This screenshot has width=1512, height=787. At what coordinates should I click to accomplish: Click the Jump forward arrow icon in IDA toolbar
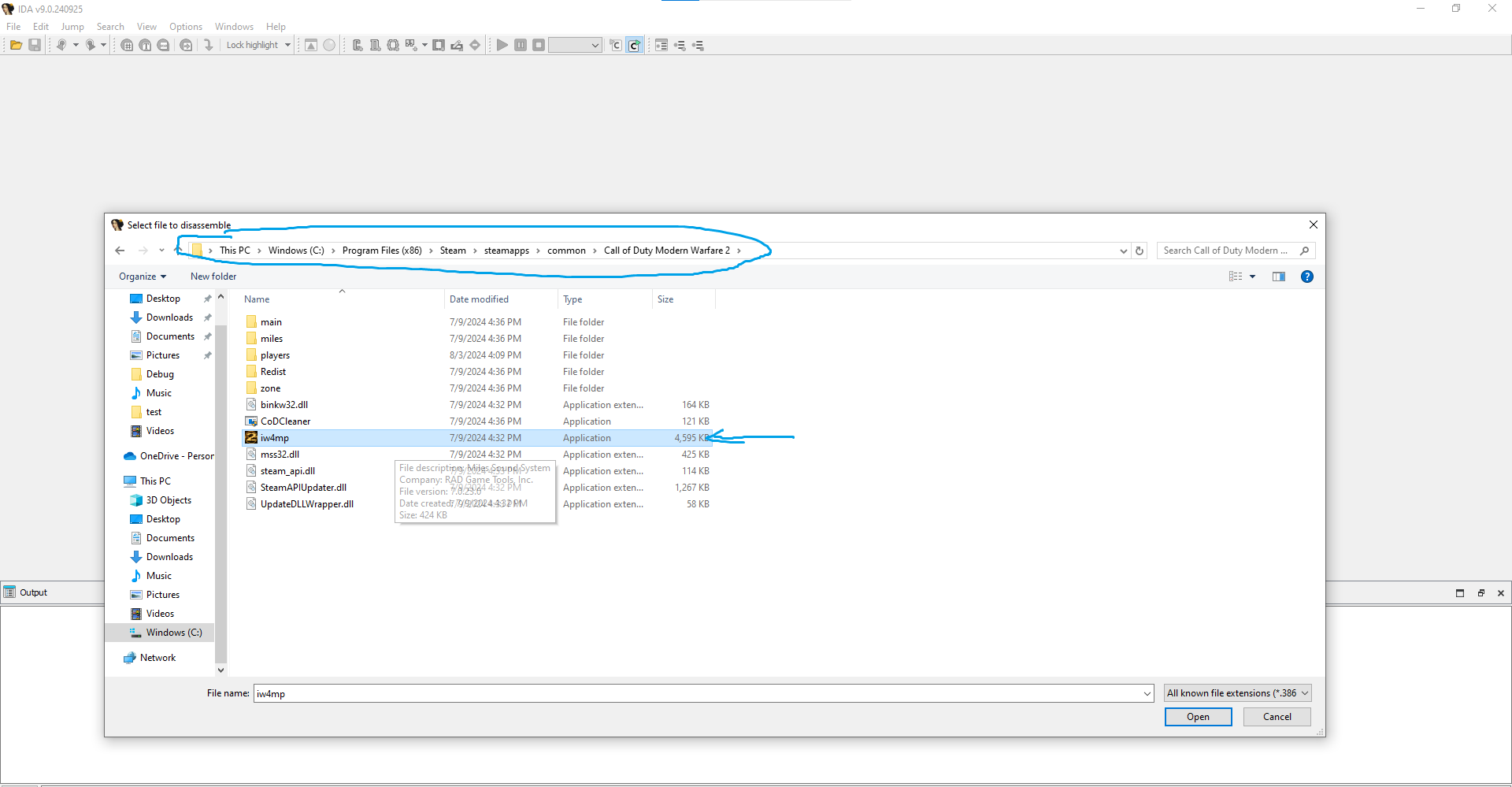pyautogui.click(x=90, y=45)
